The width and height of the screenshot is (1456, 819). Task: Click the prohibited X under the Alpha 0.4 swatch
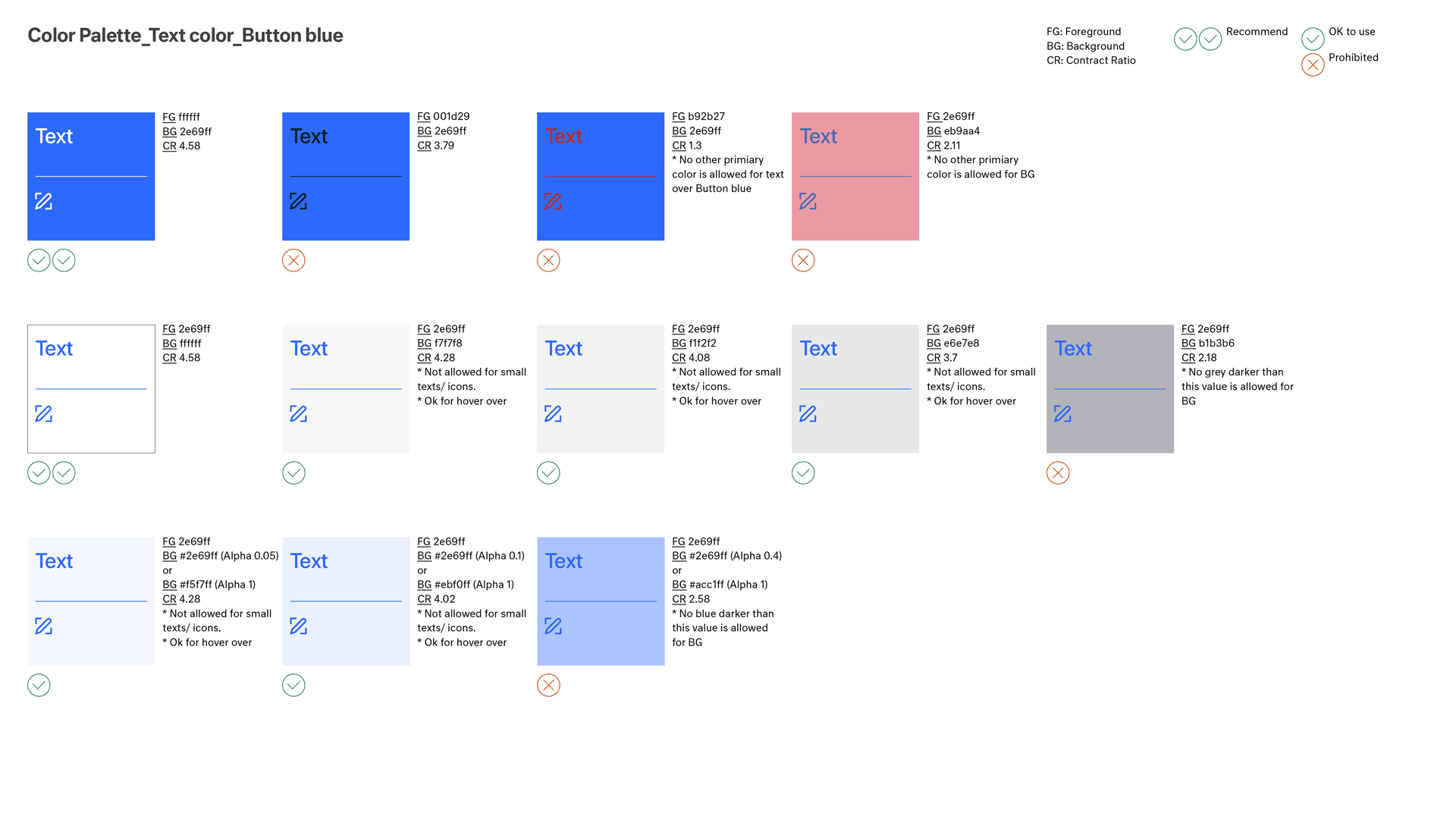(x=548, y=685)
